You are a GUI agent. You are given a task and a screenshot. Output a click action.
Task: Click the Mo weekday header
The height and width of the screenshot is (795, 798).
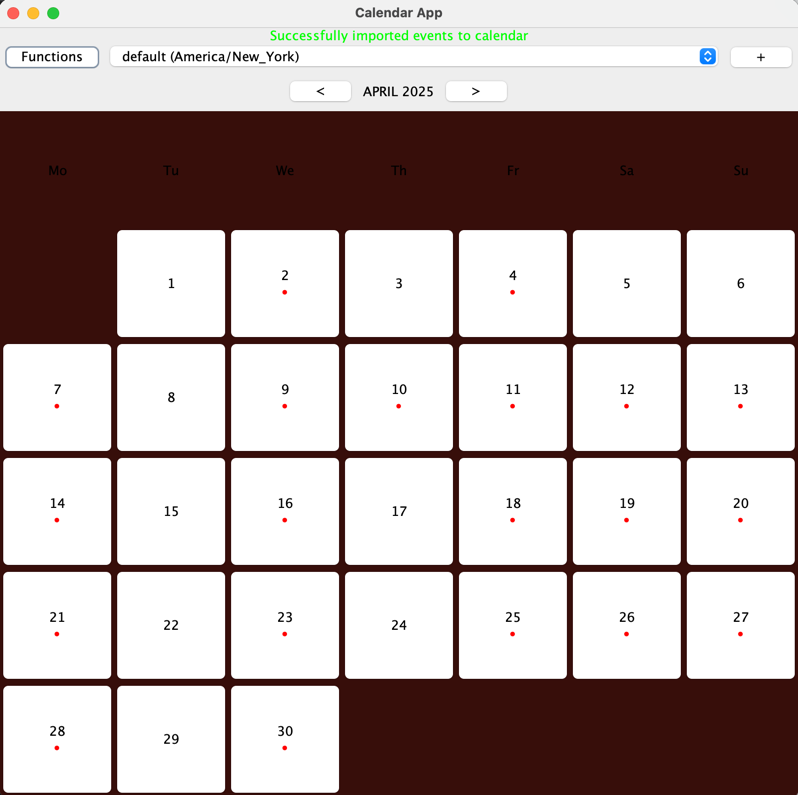(58, 171)
